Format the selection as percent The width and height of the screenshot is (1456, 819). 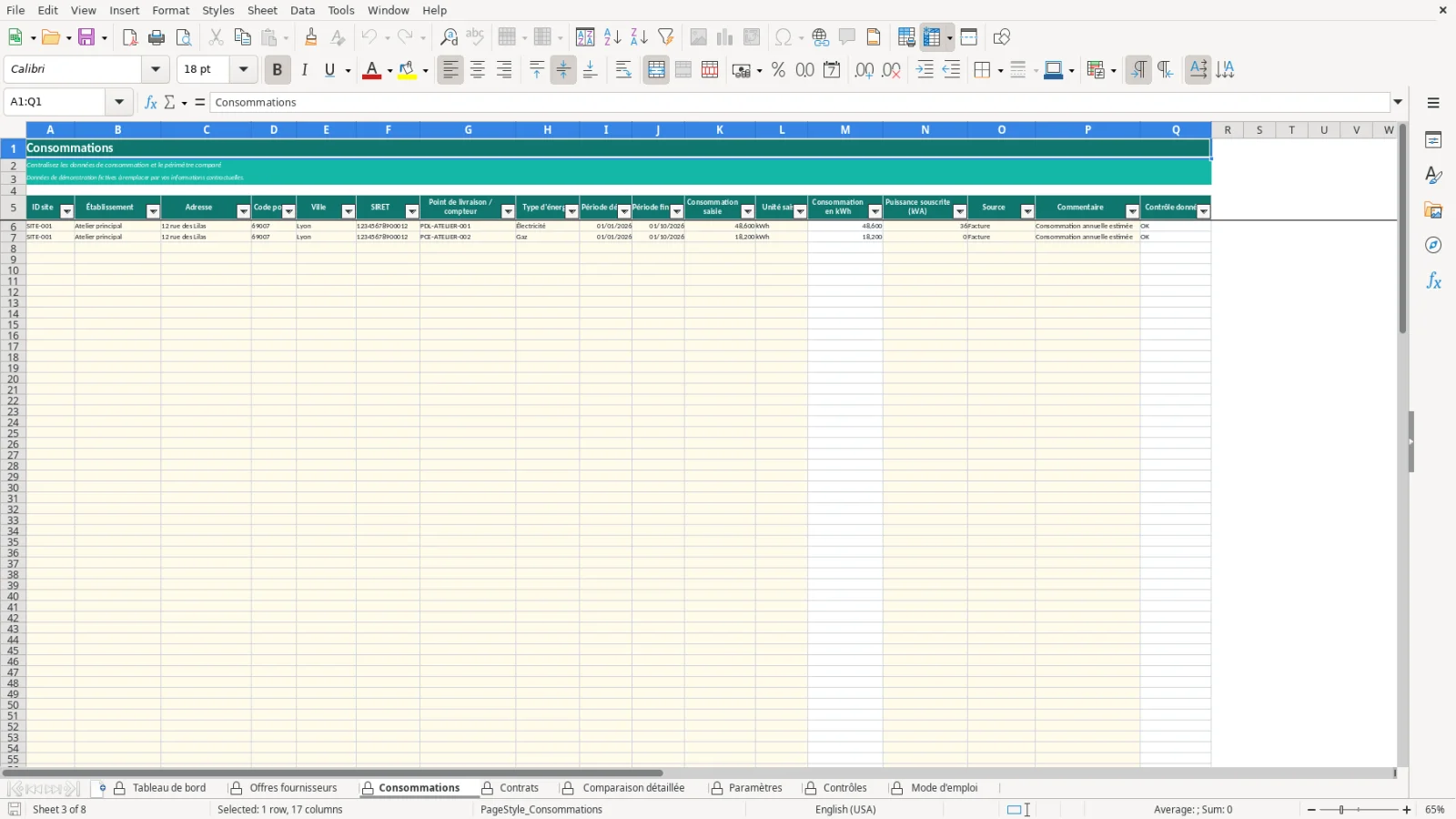(778, 70)
